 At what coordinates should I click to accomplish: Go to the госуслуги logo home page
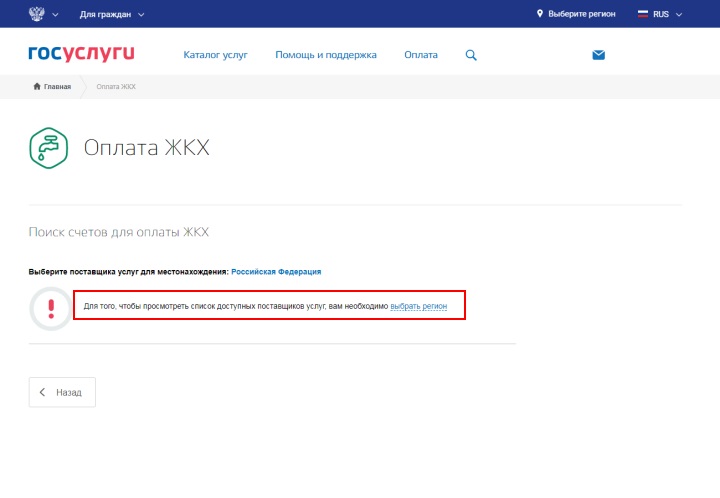pyautogui.click(x=81, y=53)
